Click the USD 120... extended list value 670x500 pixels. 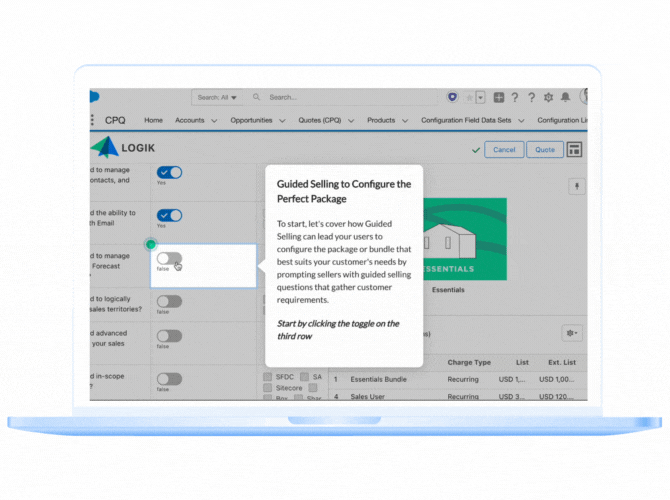click(x=556, y=397)
